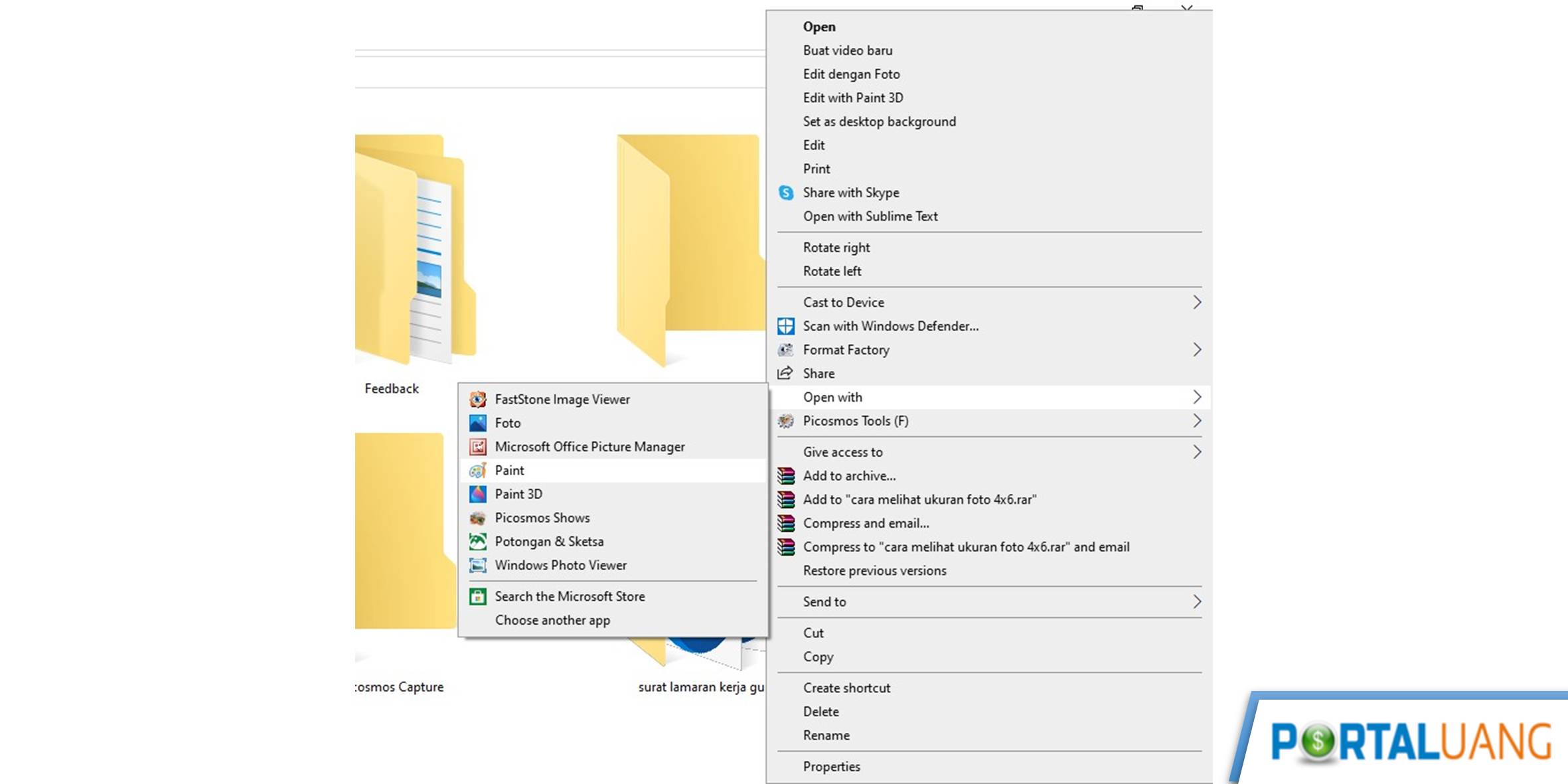Click WinRAR icon beside Compress to rar and email

[x=786, y=547]
